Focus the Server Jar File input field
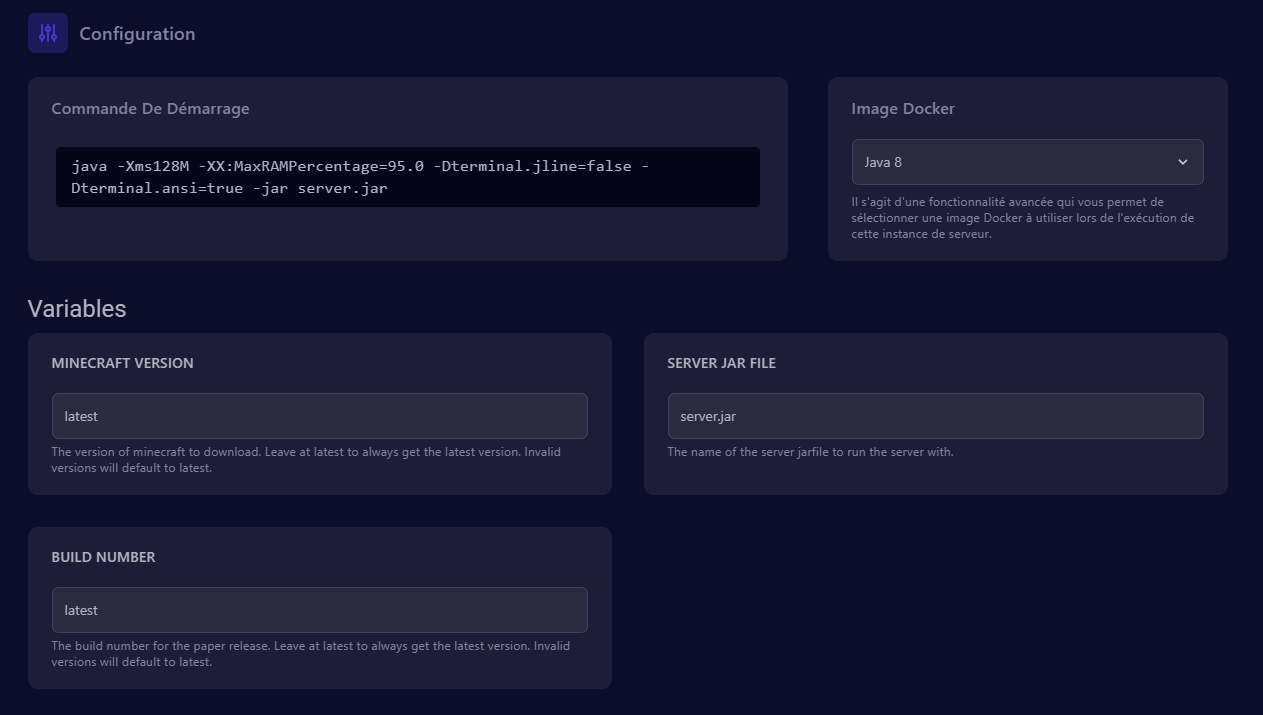The width and height of the screenshot is (1263, 715). 935,416
